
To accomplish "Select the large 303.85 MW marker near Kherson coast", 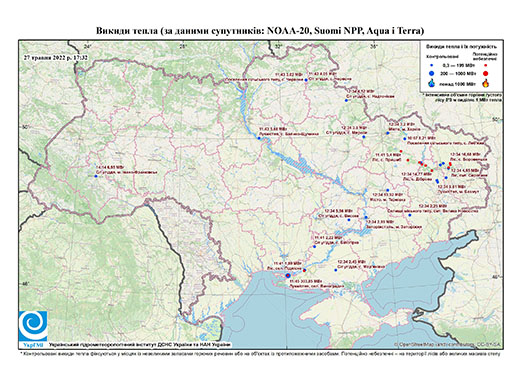I will pyautogui.click(x=288, y=276).
